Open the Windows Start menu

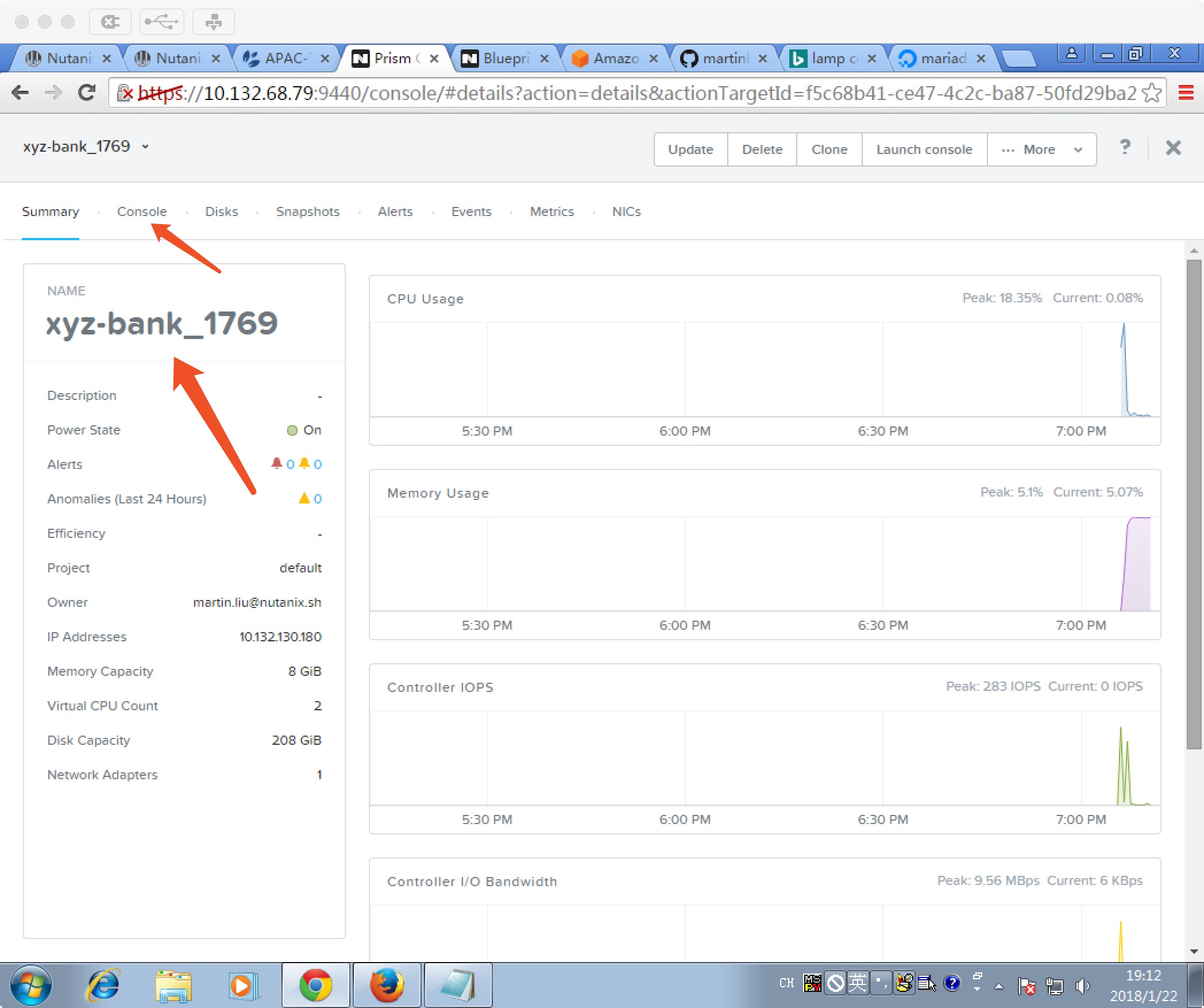pos(30,986)
